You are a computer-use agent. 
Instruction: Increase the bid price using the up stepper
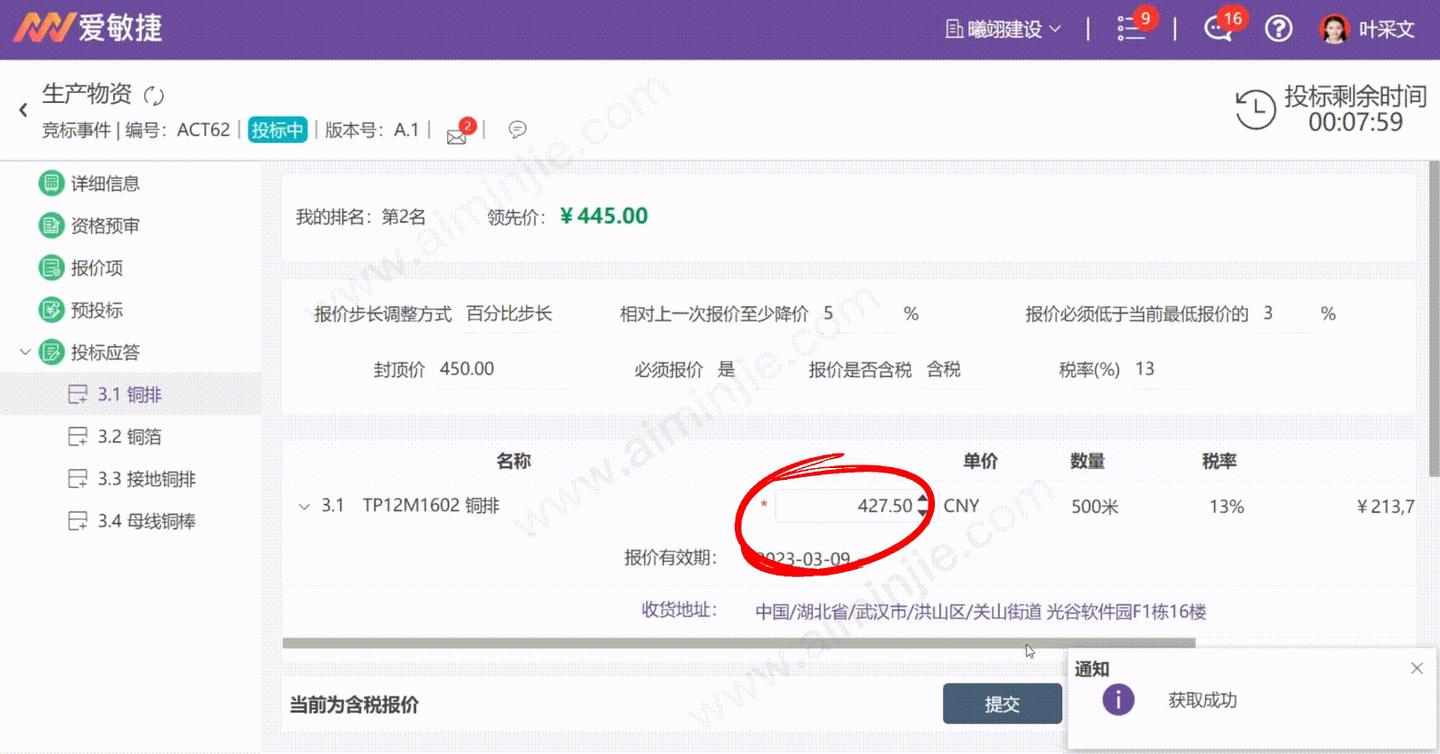pos(921,500)
